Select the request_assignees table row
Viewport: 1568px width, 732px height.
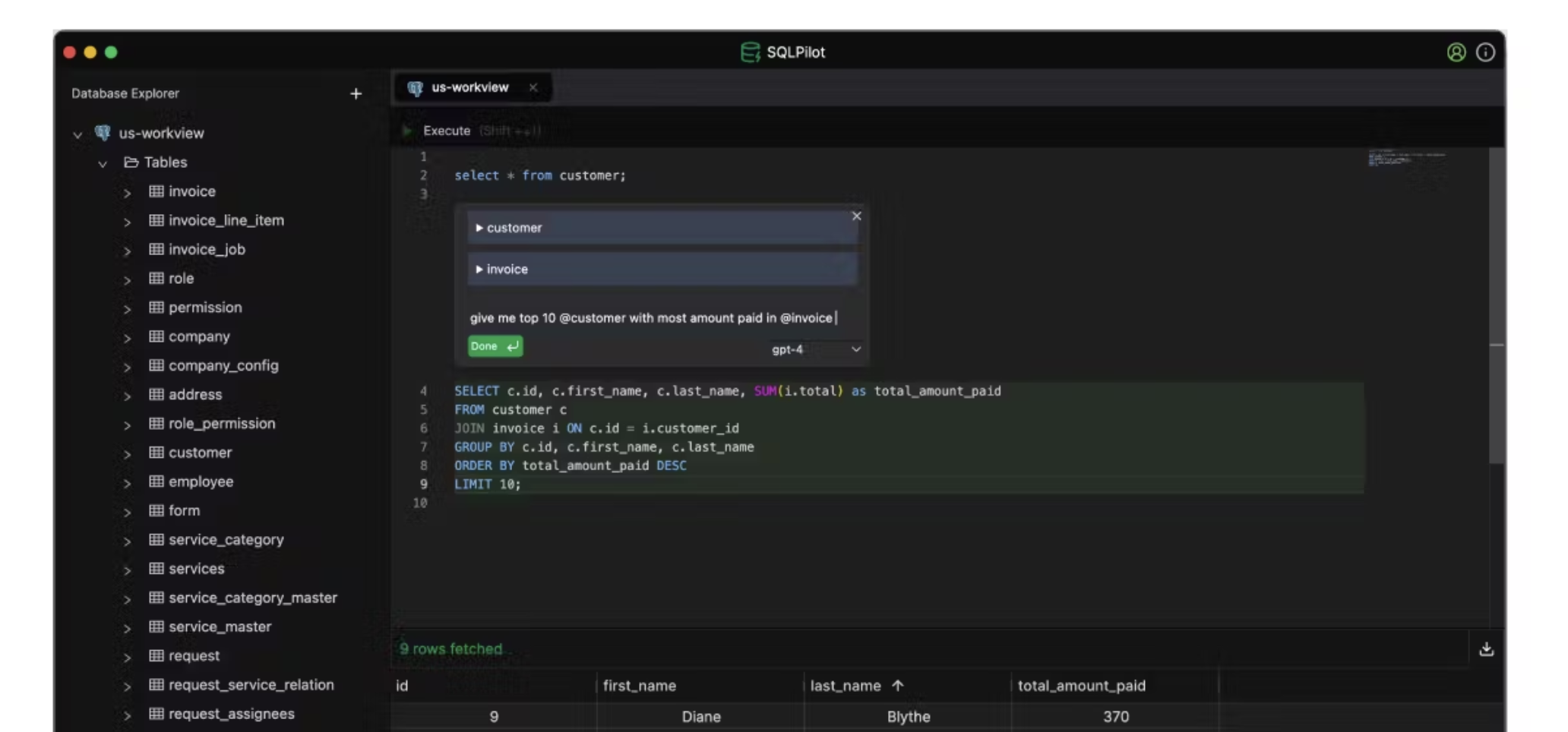[231, 714]
